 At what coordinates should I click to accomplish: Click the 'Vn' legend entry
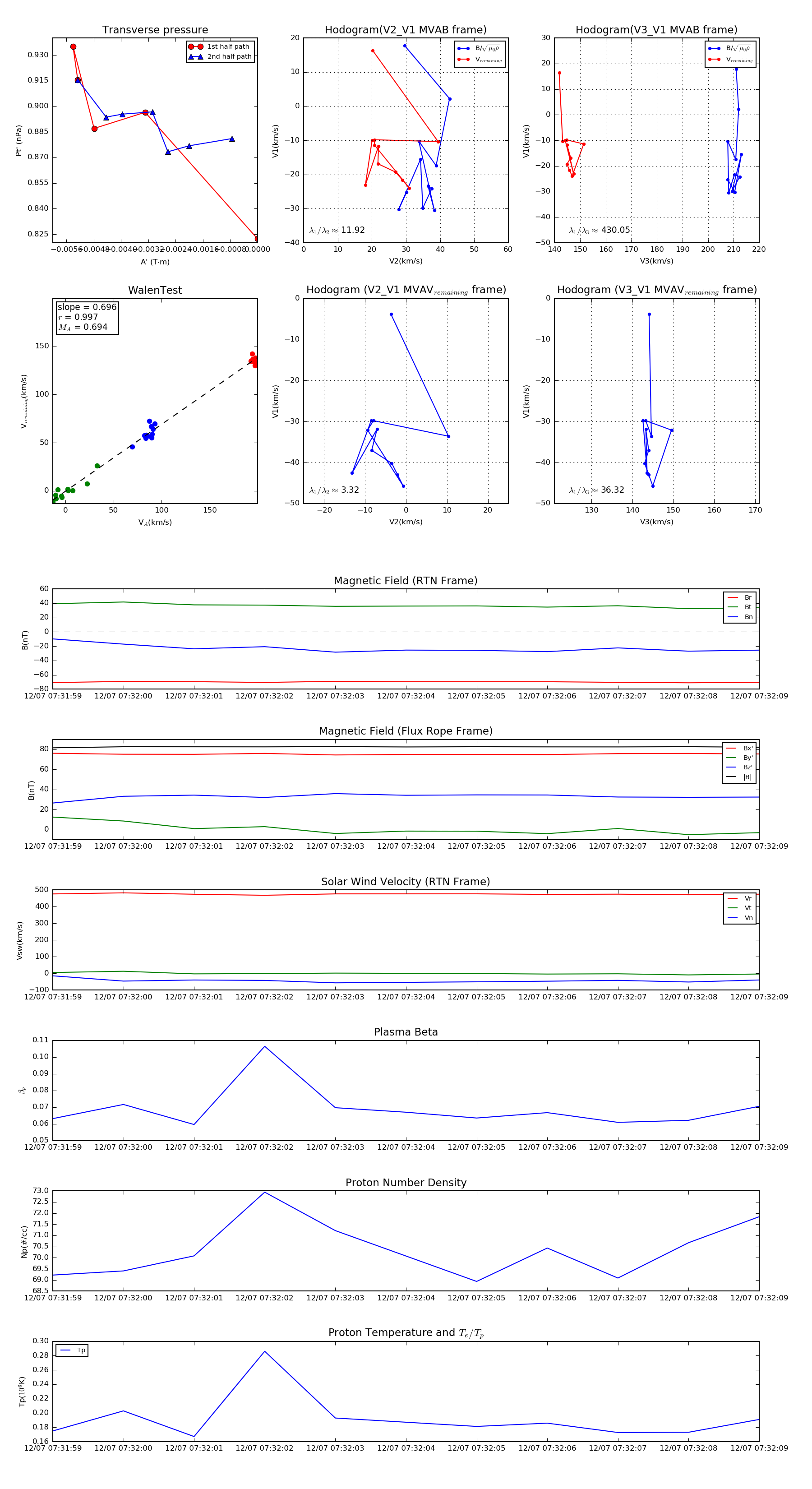(x=740, y=918)
